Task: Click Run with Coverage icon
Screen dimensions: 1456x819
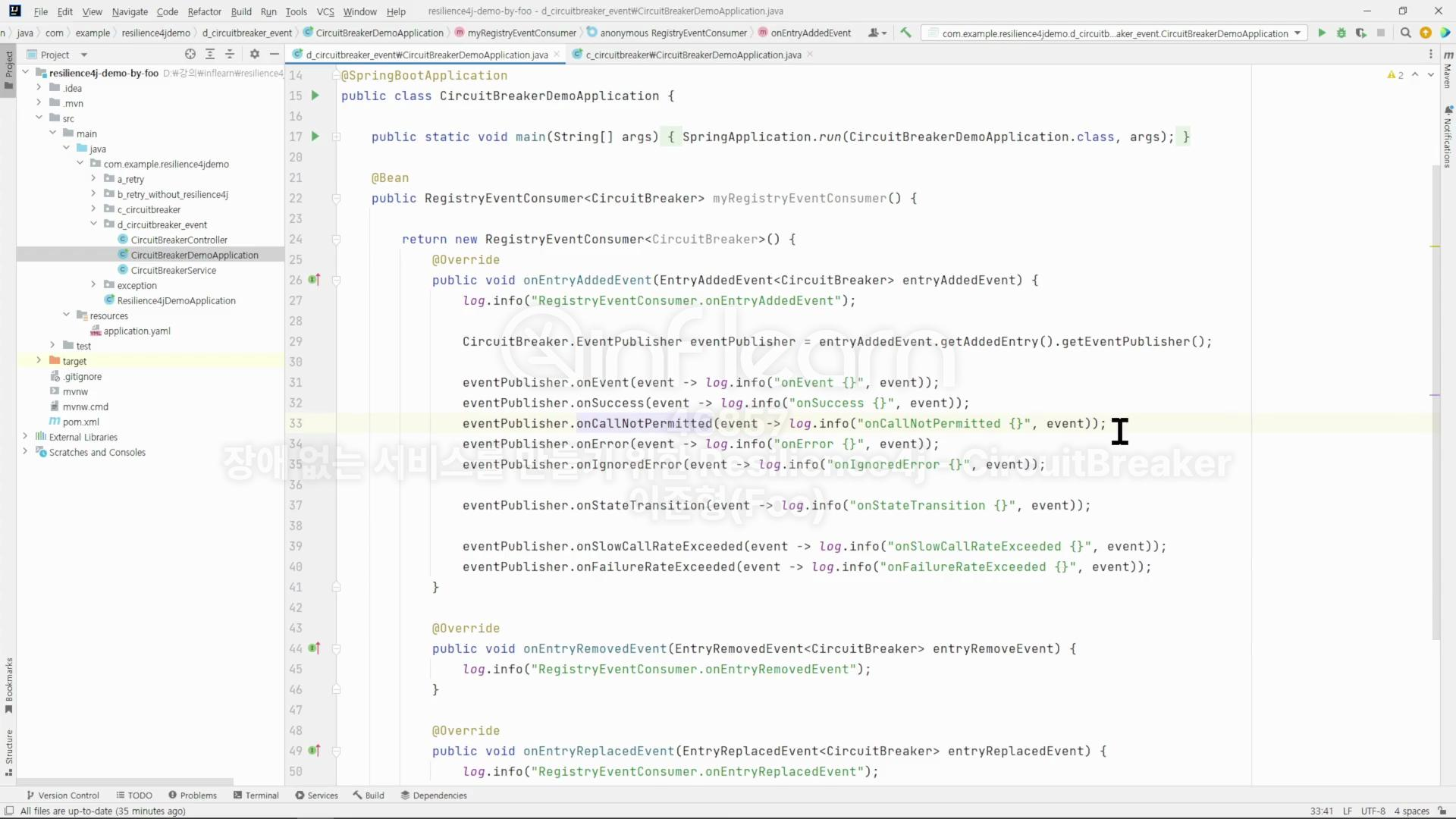Action: coord(1361,33)
